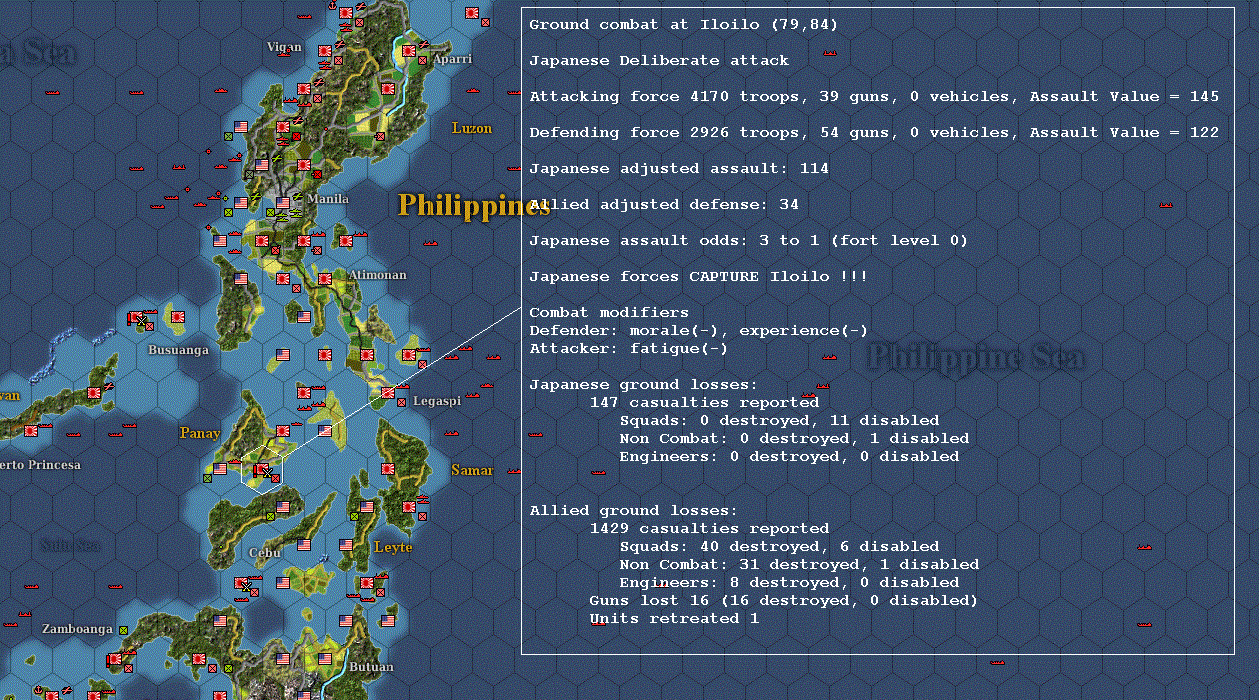Screen dimensions: 1259x700
Task: Click the US flag left of Leyte label
Action: (x=346, y=546)
